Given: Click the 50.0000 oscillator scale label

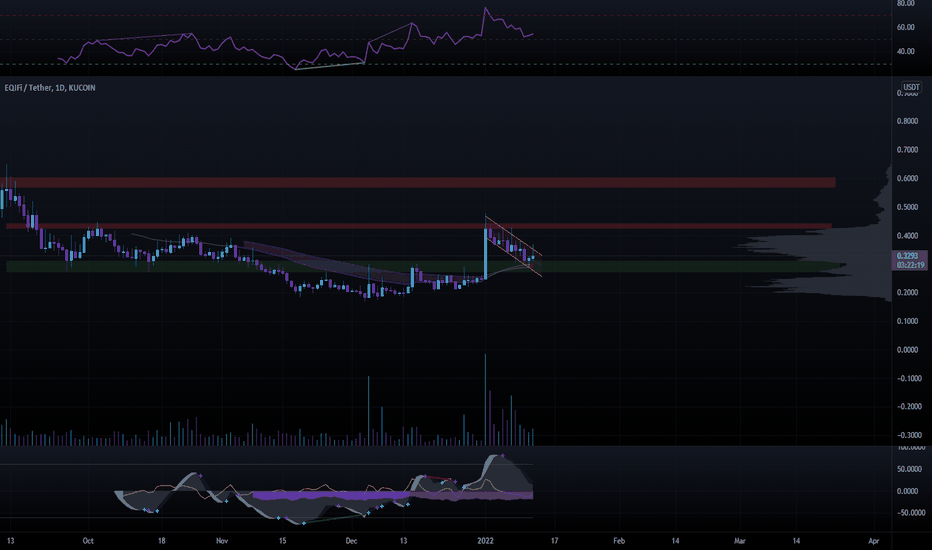Looking at the screenshot, I should [x=909, y=469].
